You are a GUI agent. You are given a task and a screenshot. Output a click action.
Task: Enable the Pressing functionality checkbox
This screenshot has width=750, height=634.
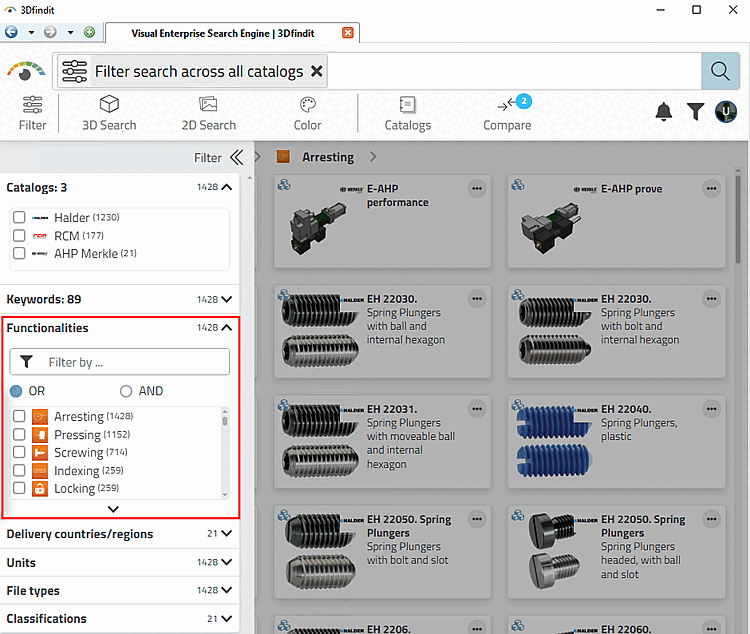pos(19,435)
